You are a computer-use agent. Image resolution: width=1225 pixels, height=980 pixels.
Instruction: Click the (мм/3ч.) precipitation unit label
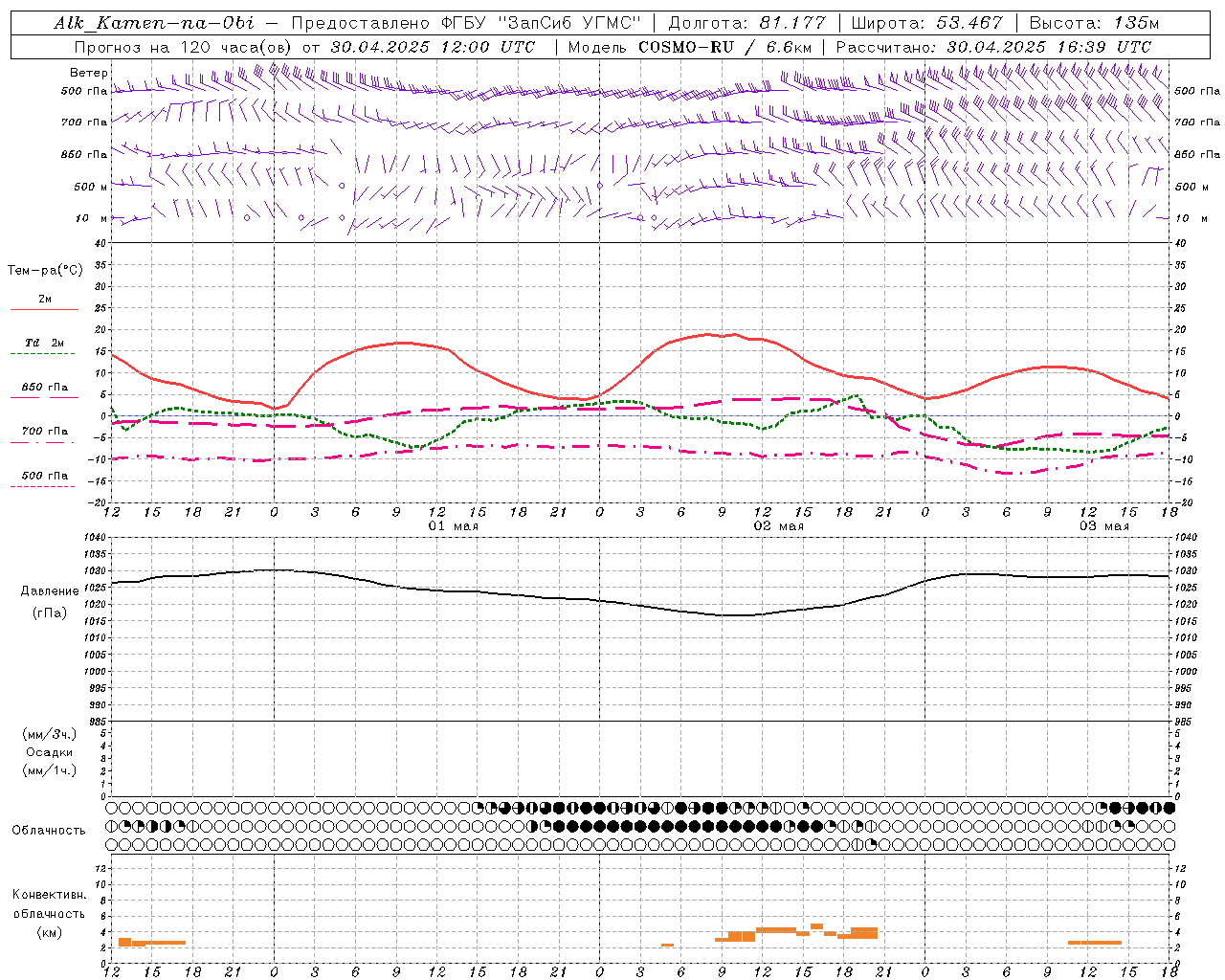[x=49, y=735]
